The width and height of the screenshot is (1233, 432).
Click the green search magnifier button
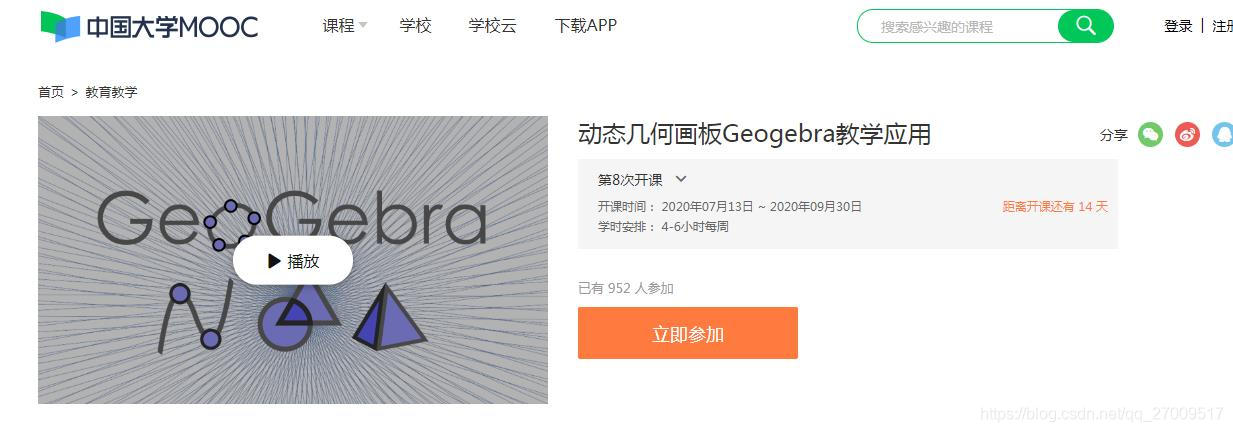1085,26
